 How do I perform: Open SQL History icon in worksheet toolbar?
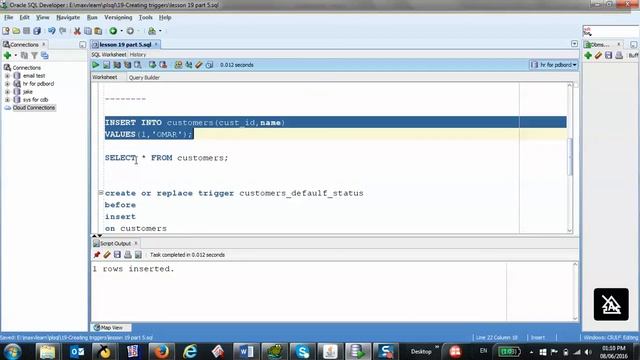pos(209,65)
